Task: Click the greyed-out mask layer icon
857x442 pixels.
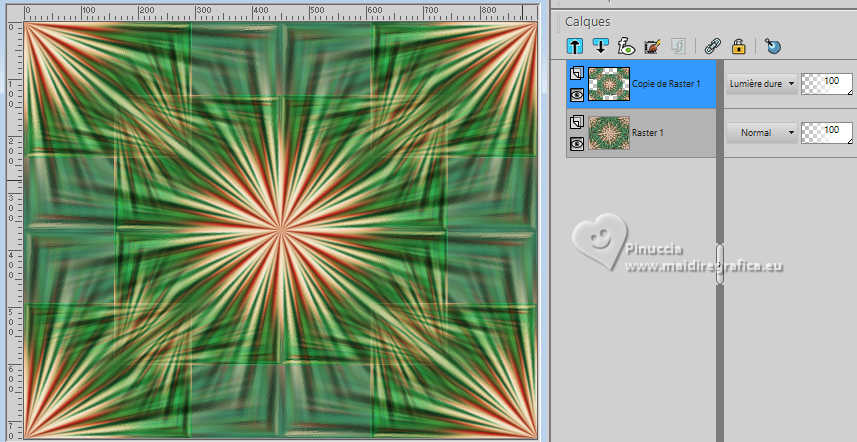Action: click(x=678, y=46)
